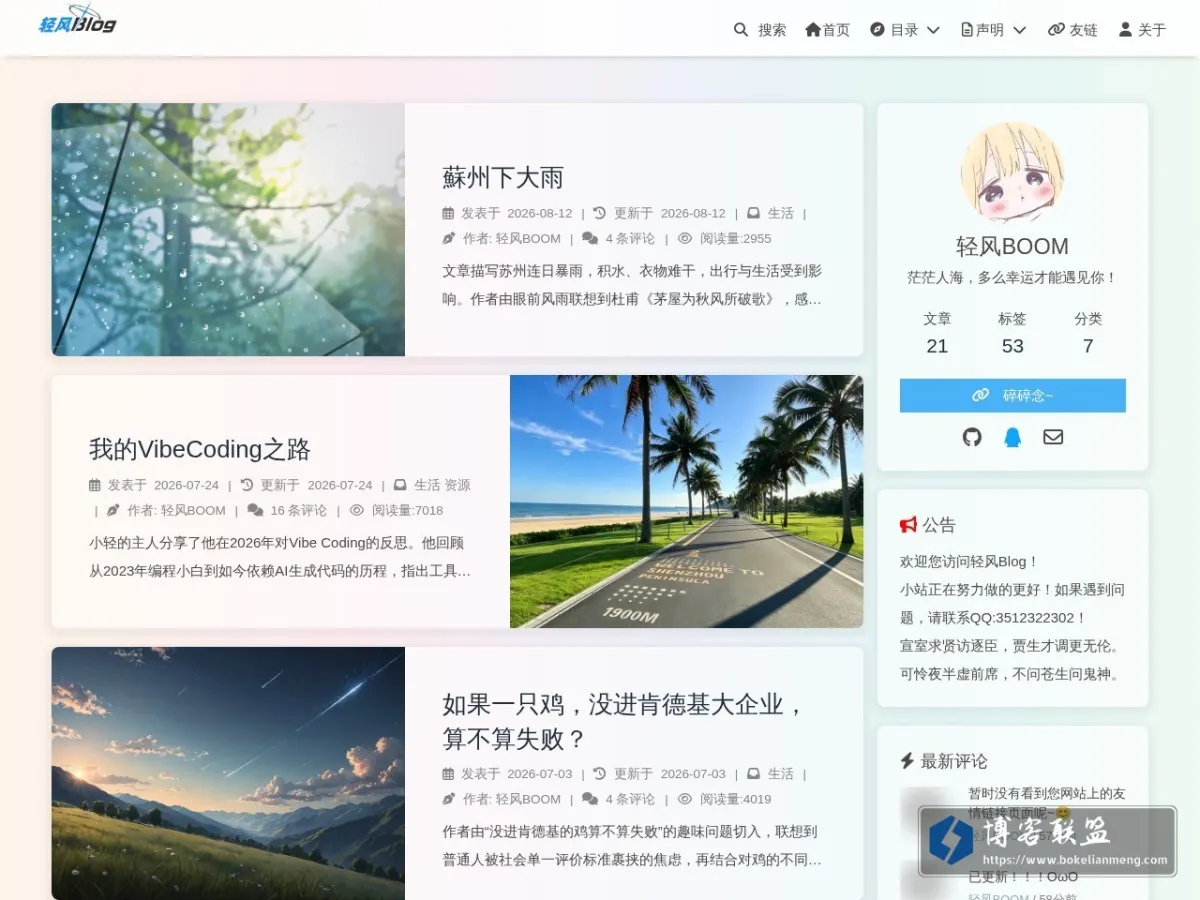Screen dimensions: 1200x900
Task: Click the 茫茫人海，多么幸运才能遇见你 motto text
Action: pos(1012,277)
